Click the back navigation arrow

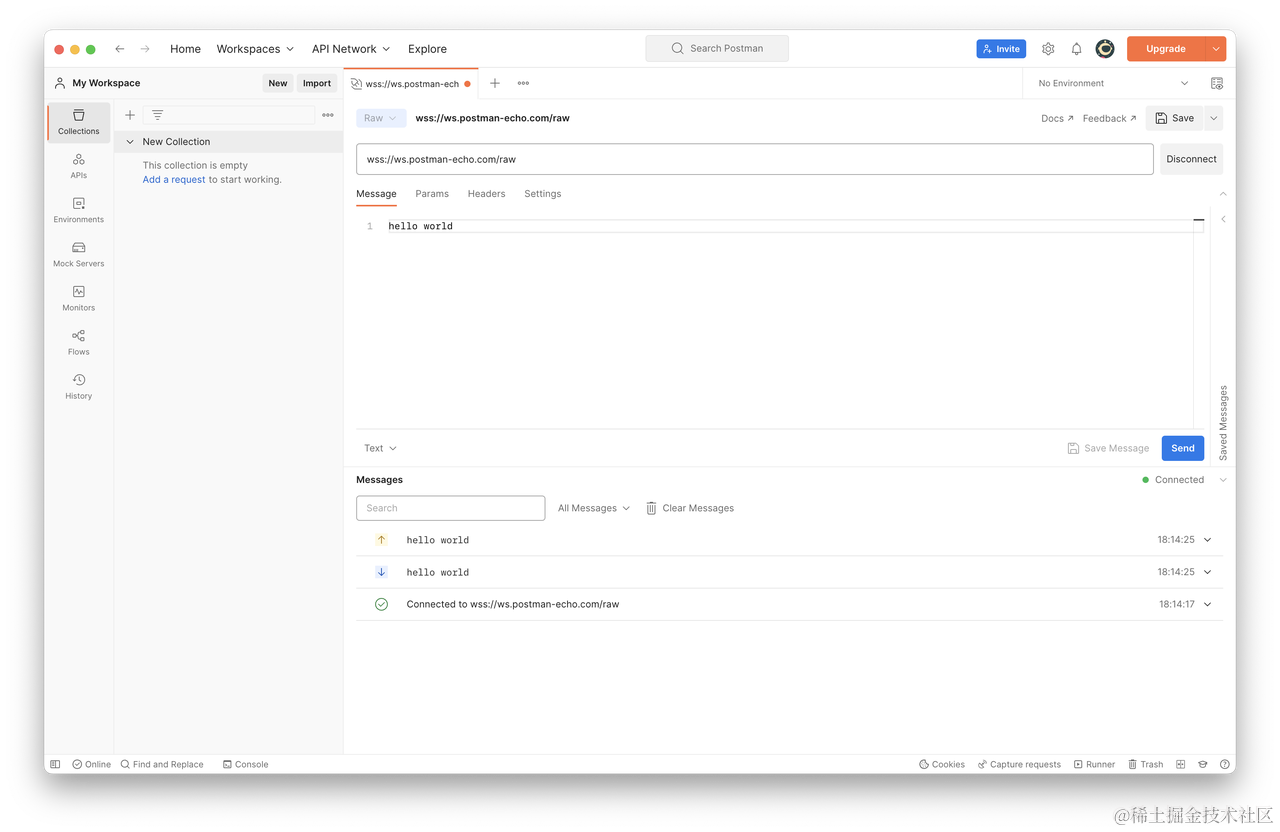pyautogui.click(x=120, y=49)
